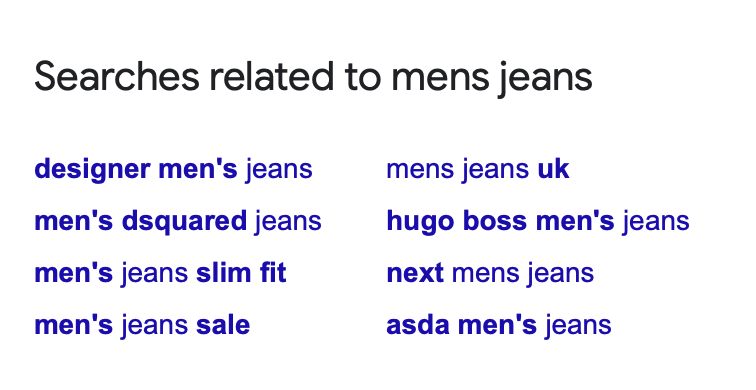Viewport: 756px width, 390px height.
Task: Click the bold word 'dsquared' in suggestions
Action: click(184, 222)
